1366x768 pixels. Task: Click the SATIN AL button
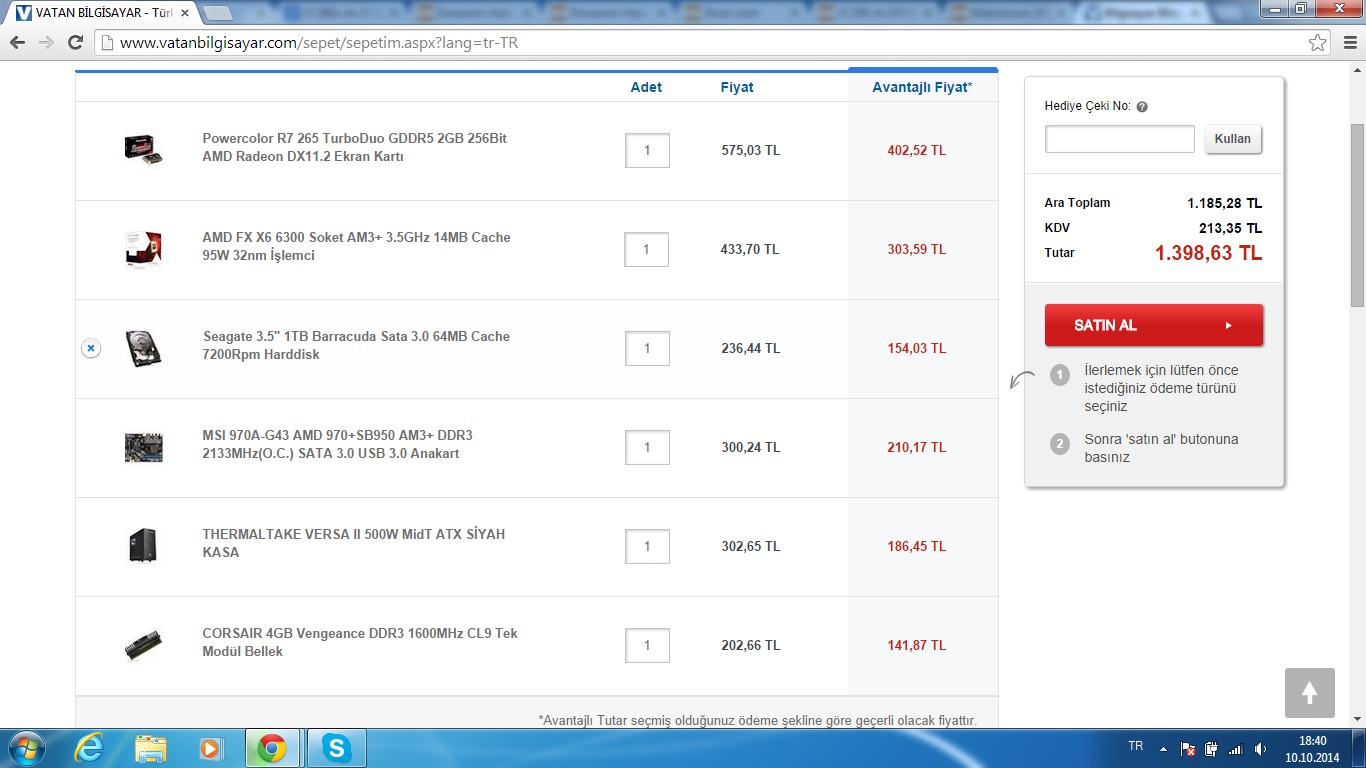[1154, 325]
